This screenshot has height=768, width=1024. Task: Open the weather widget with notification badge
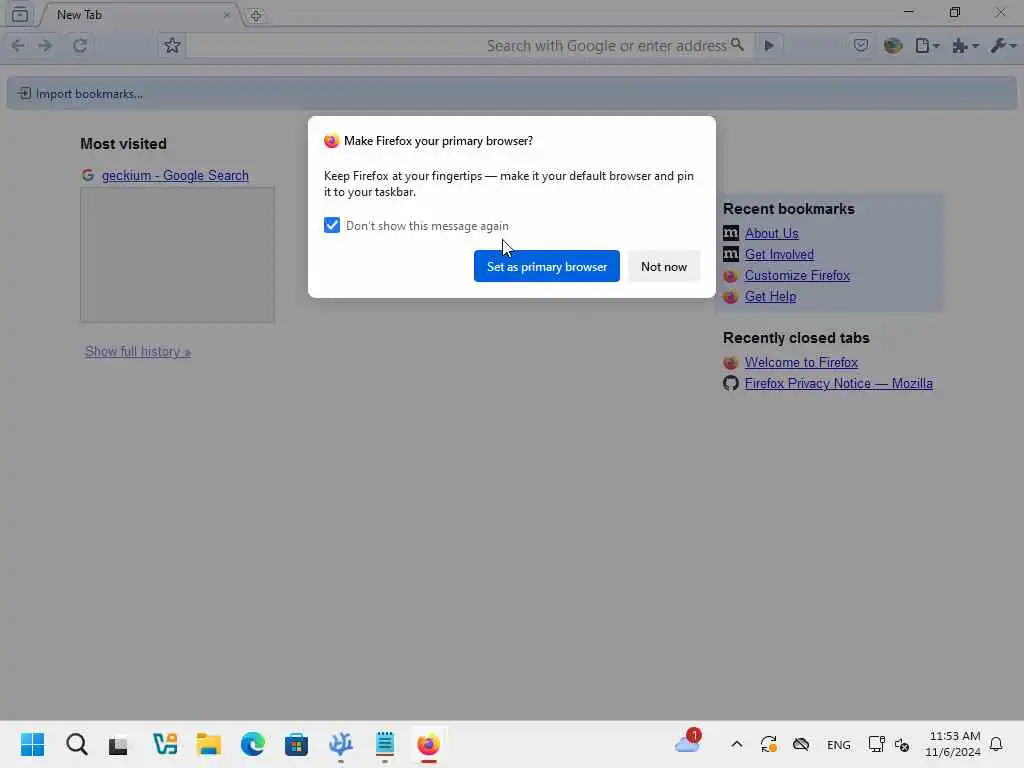pyautogui.click(x=688, y=742)
